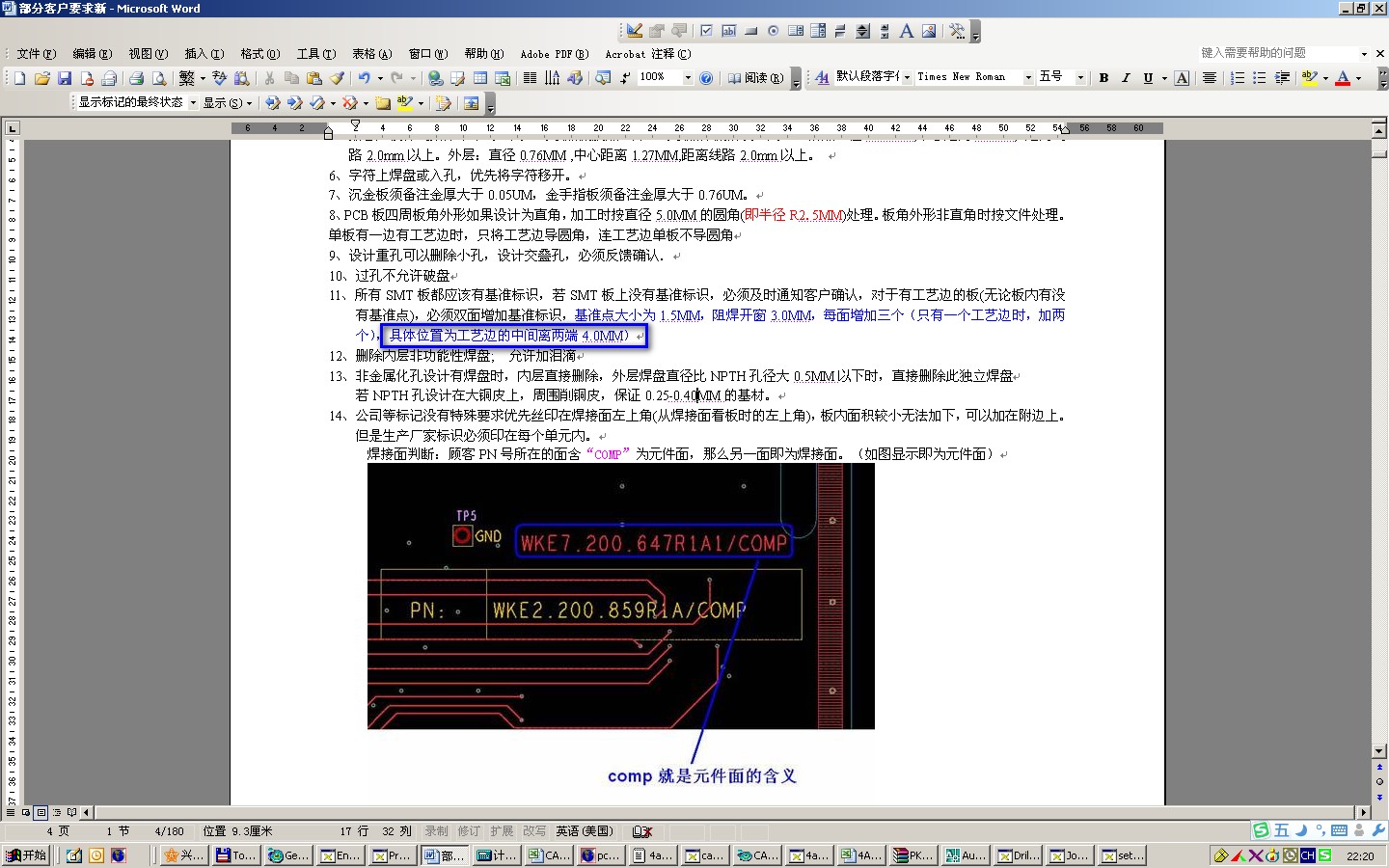1389x868 pixels.
Task: Open the zoom percentage dropdown
Action: [688, 77]
